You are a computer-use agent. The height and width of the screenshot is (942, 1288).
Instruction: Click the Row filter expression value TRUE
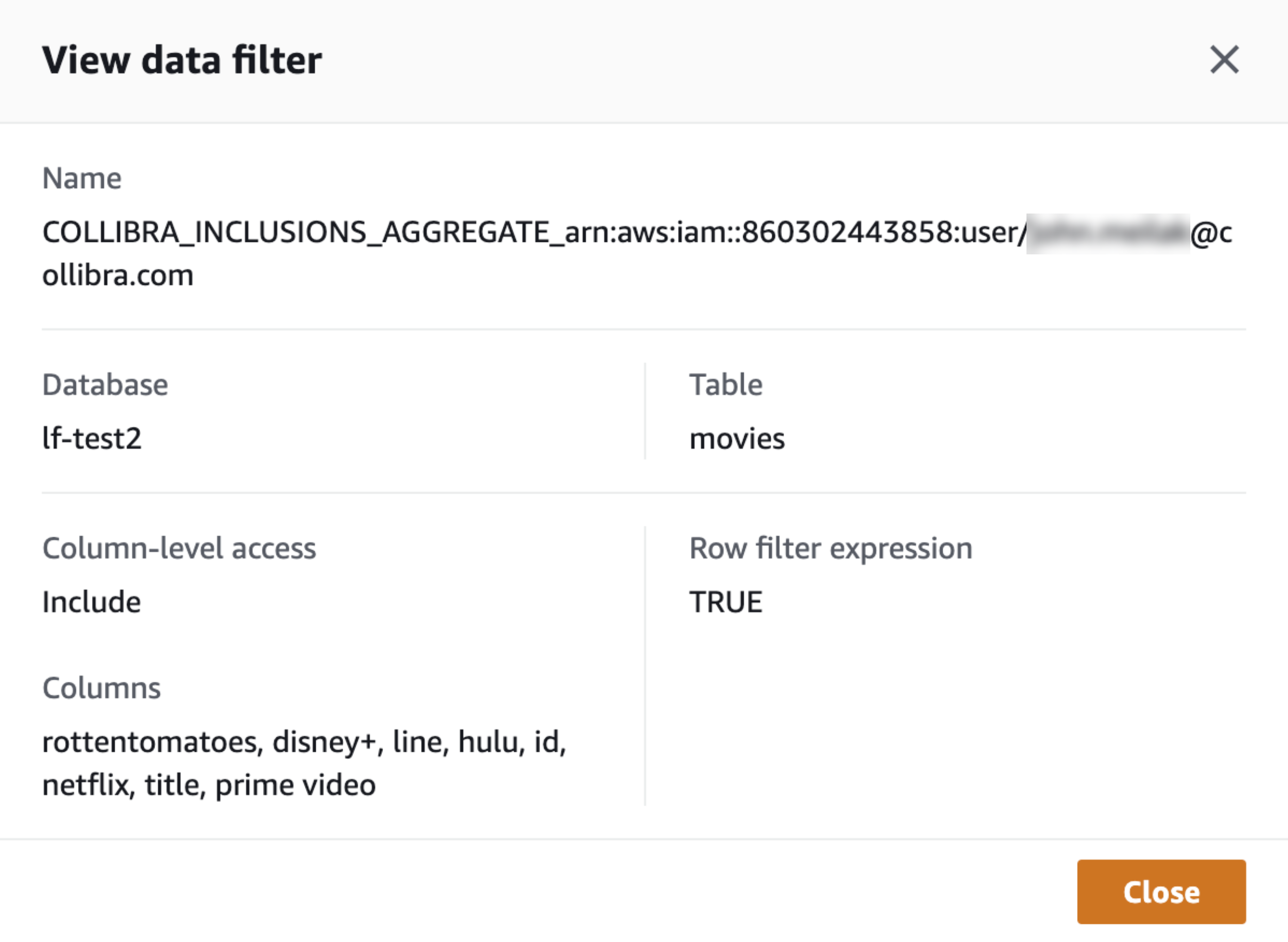[726, 602]
